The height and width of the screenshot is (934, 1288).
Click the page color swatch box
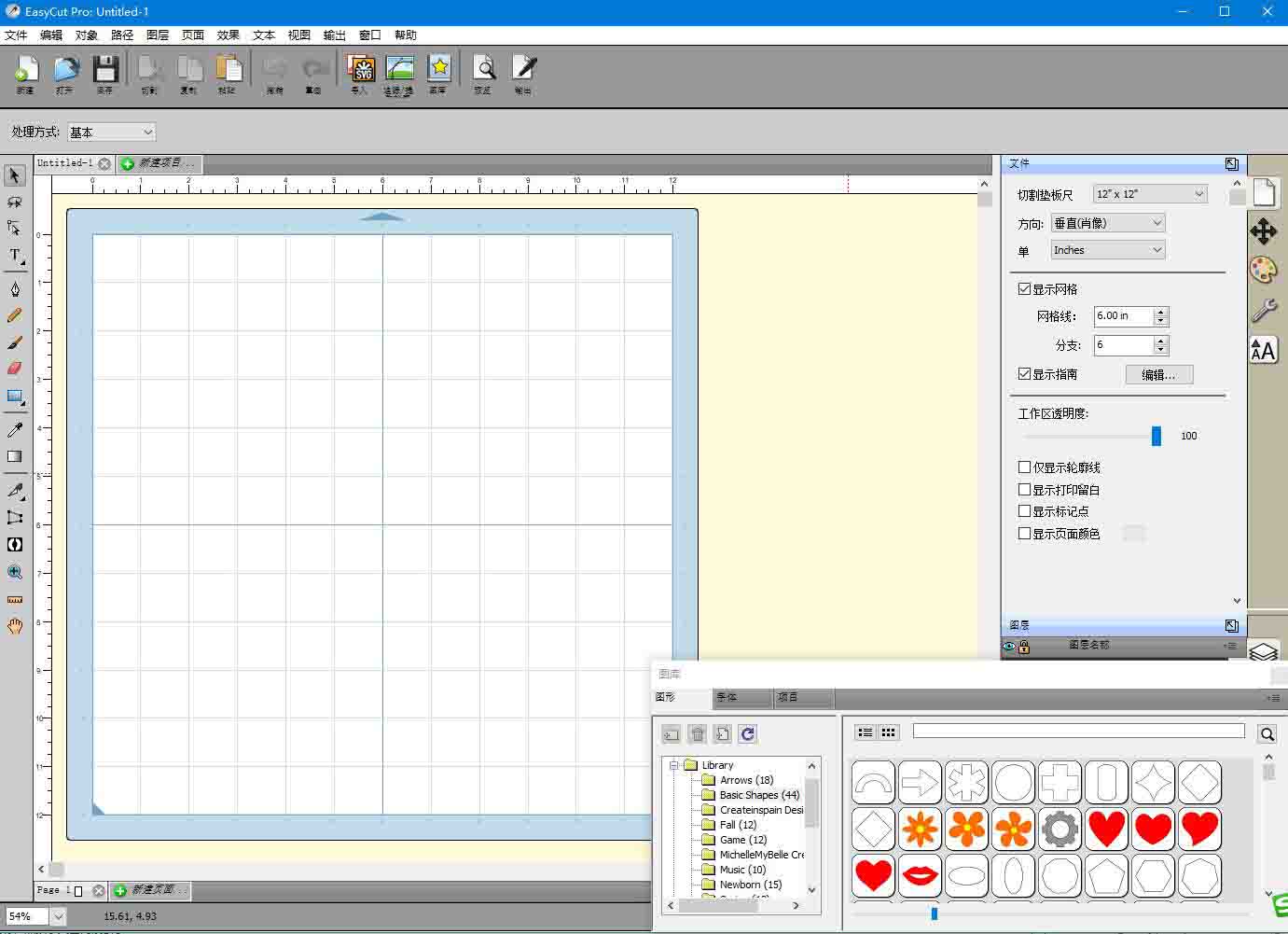1133,534
